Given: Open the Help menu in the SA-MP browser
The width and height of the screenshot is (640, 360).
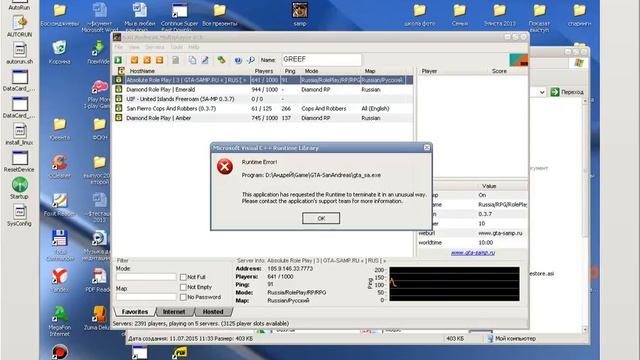Looking at the screenshot, I should point(194,47).
